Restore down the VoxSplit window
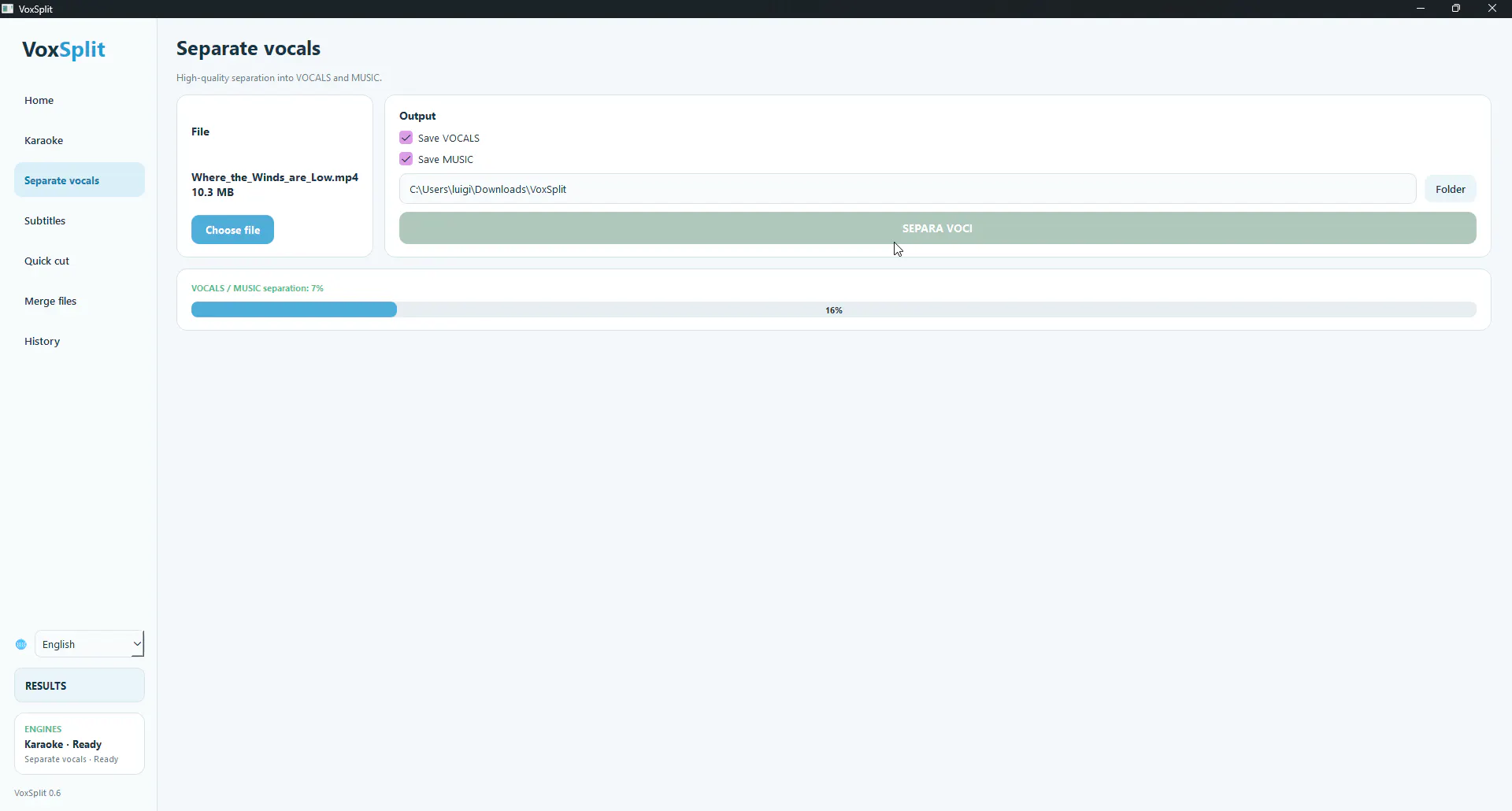 click(1456, 9)
